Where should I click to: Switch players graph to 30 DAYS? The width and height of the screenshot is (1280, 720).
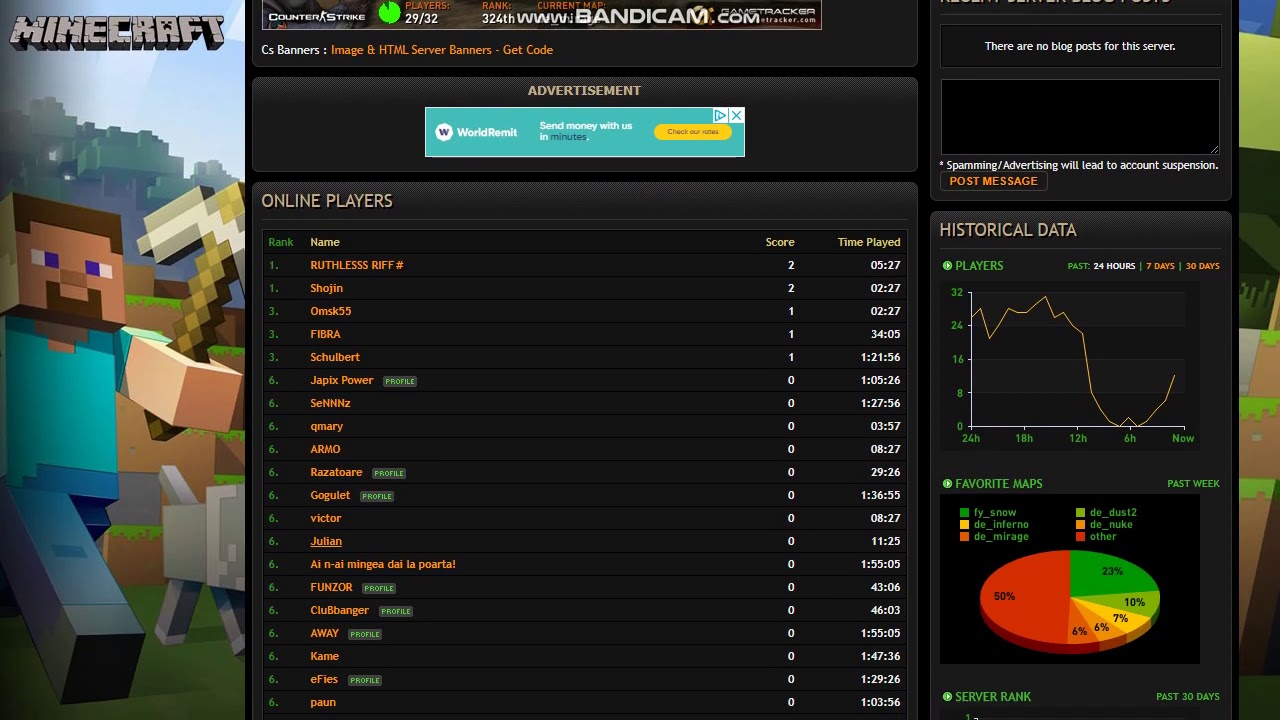click(1202, 266)
